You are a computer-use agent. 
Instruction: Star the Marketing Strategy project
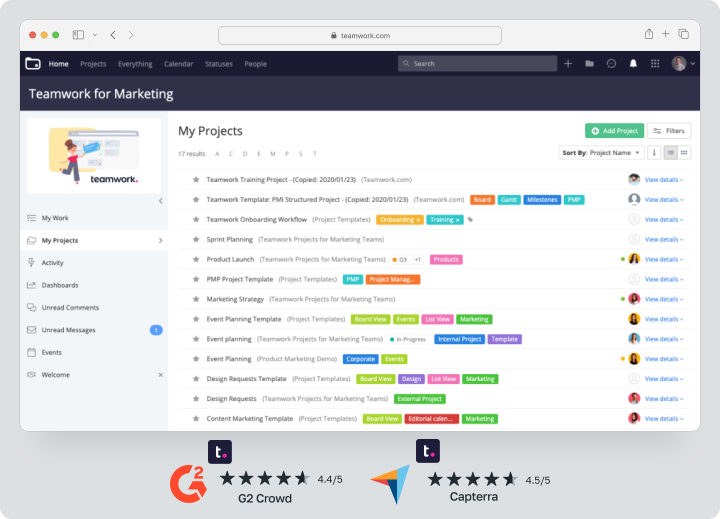196,299
